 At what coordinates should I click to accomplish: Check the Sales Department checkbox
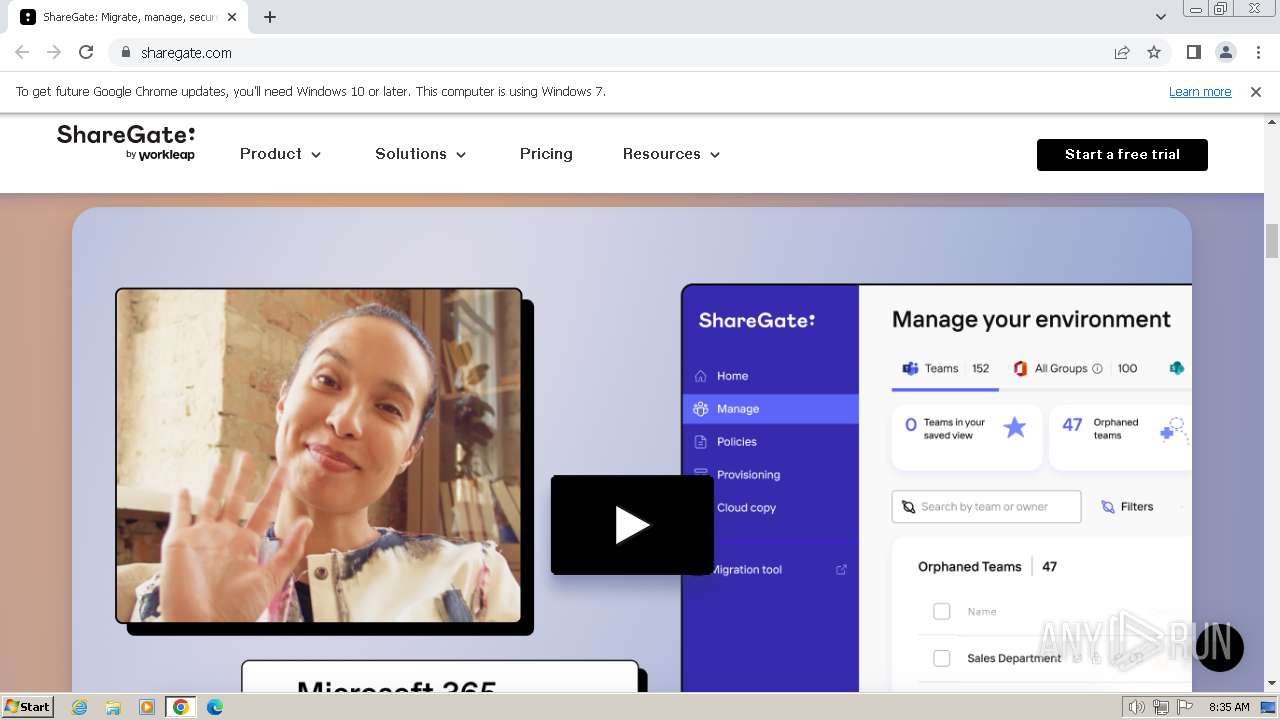(x=942, y=658)
